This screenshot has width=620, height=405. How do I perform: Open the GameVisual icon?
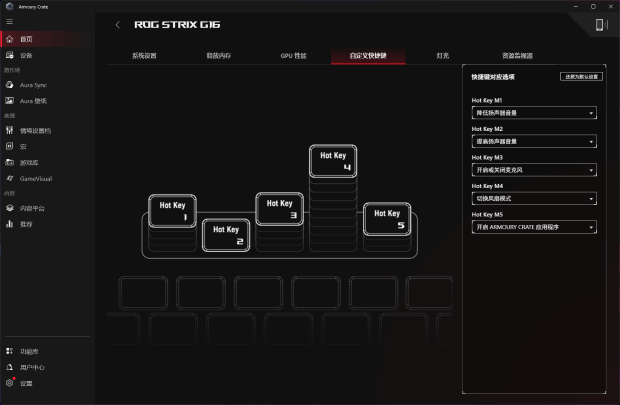(9, 178)
